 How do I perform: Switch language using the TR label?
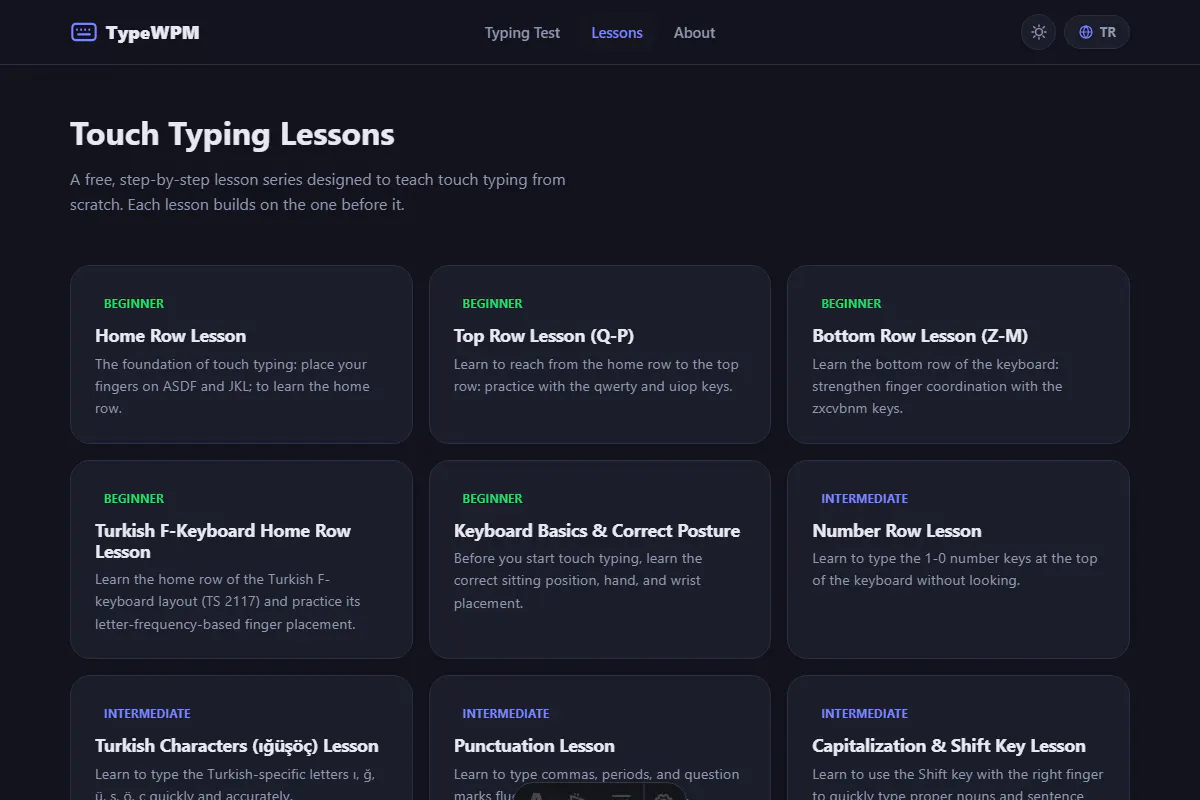pyautogui.click(x=1108, y=32)
